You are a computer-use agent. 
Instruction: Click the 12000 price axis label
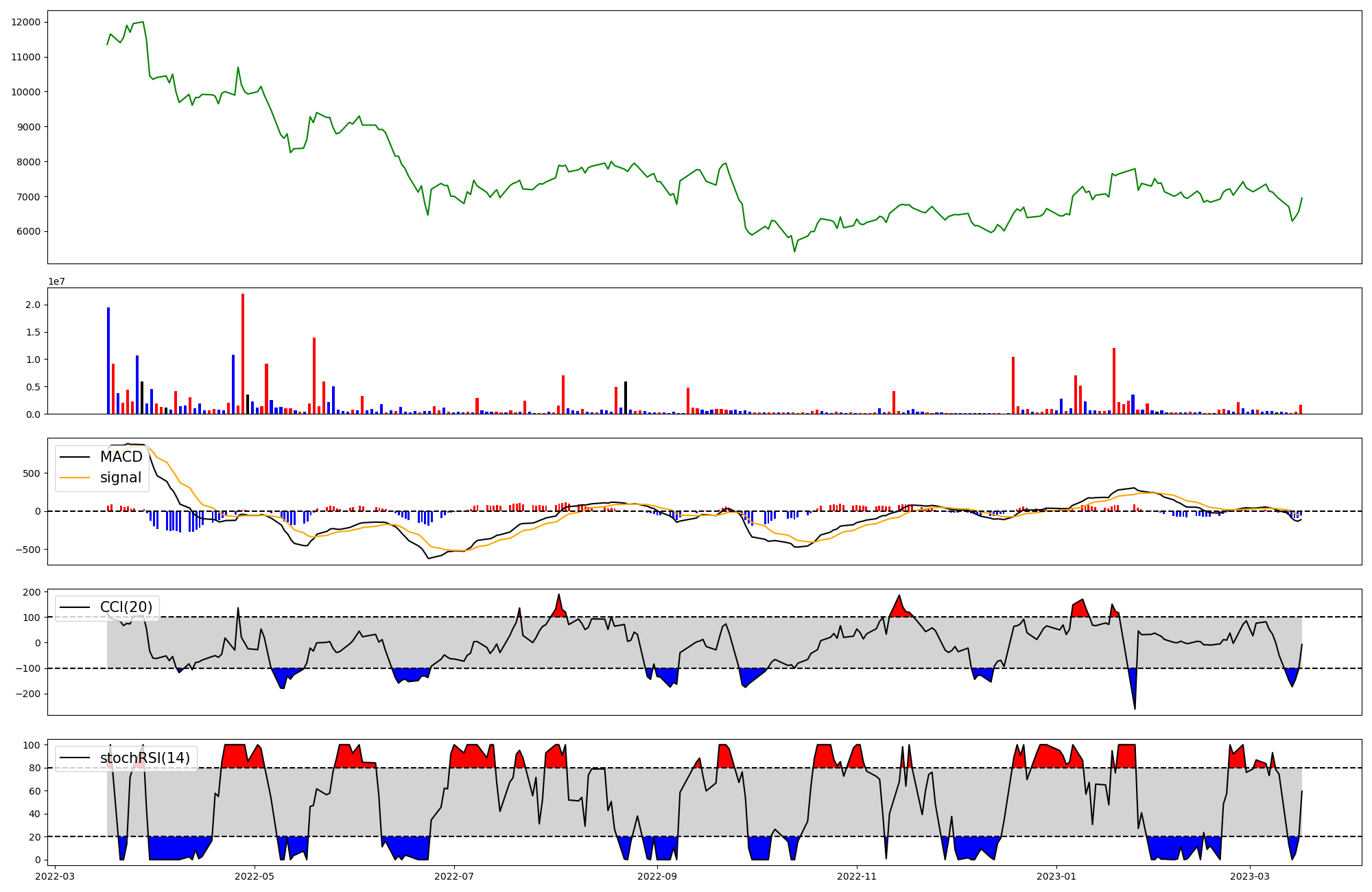pos(26,22)
